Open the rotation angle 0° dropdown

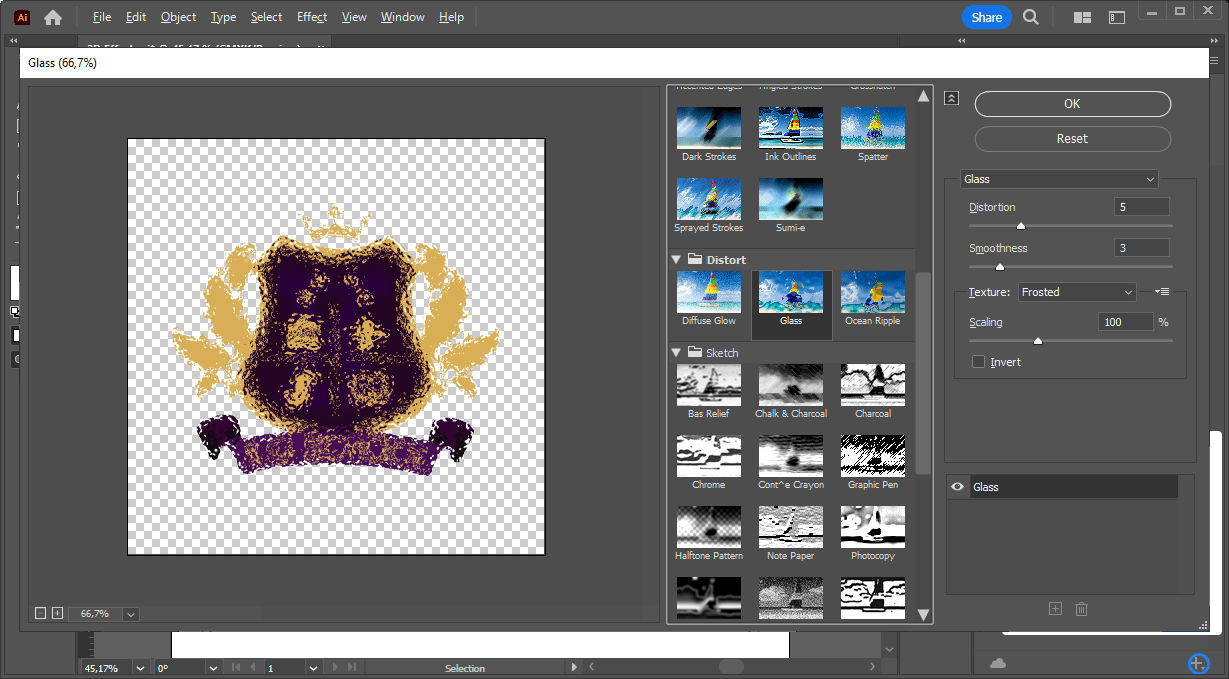213,668
